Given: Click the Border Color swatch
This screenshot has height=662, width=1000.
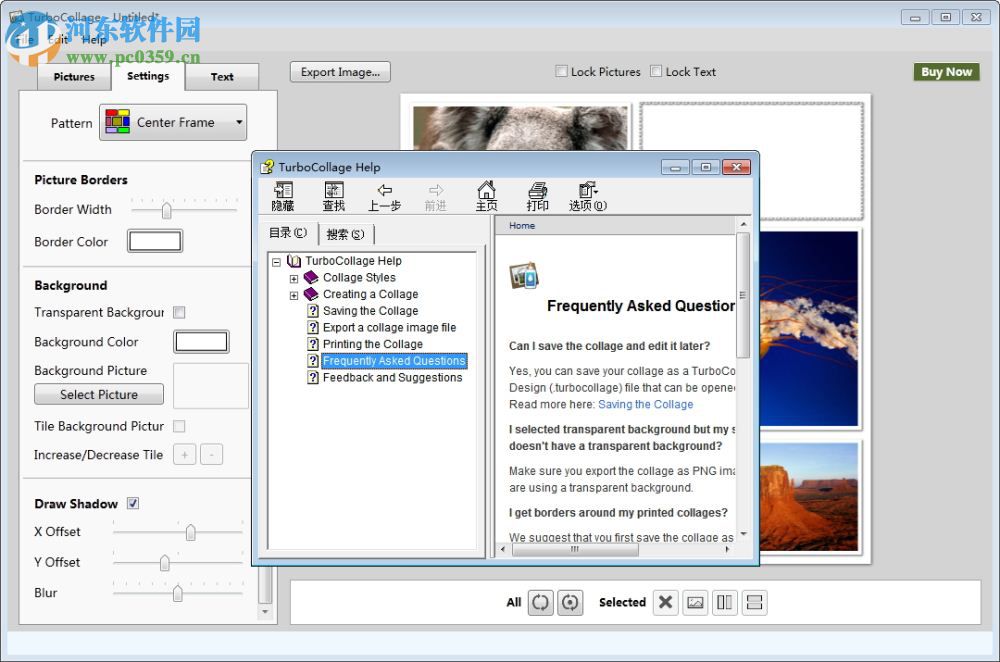Looking at the screenshot, I should click(x=155, y=241).
